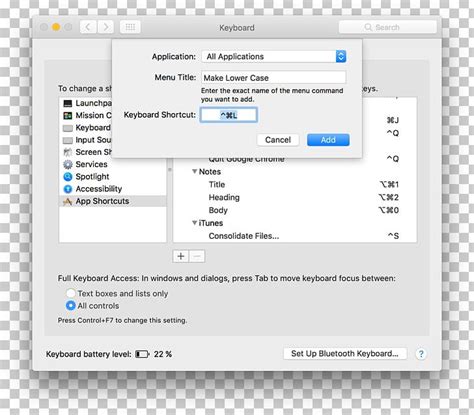Select the Spotlight magnifier icon
Screen dimensions: 474x415
click(68, 177)
